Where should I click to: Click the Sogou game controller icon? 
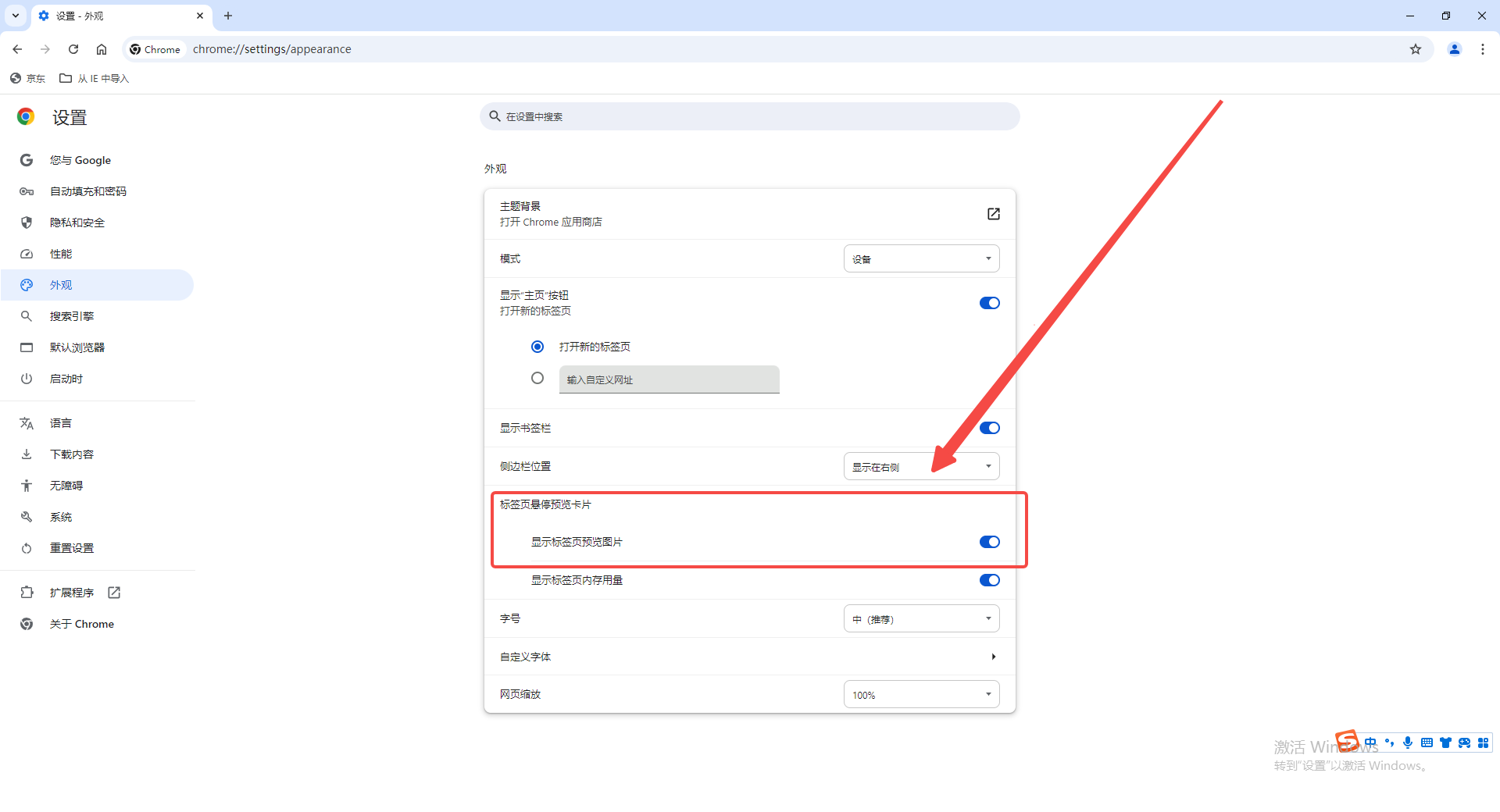(1464, 743)
